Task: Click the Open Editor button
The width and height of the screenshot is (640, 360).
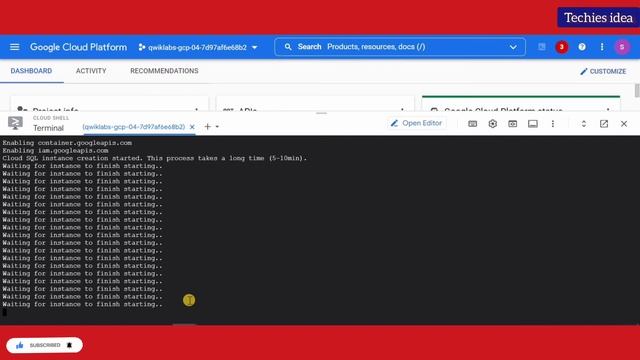Action: [416, 123]
